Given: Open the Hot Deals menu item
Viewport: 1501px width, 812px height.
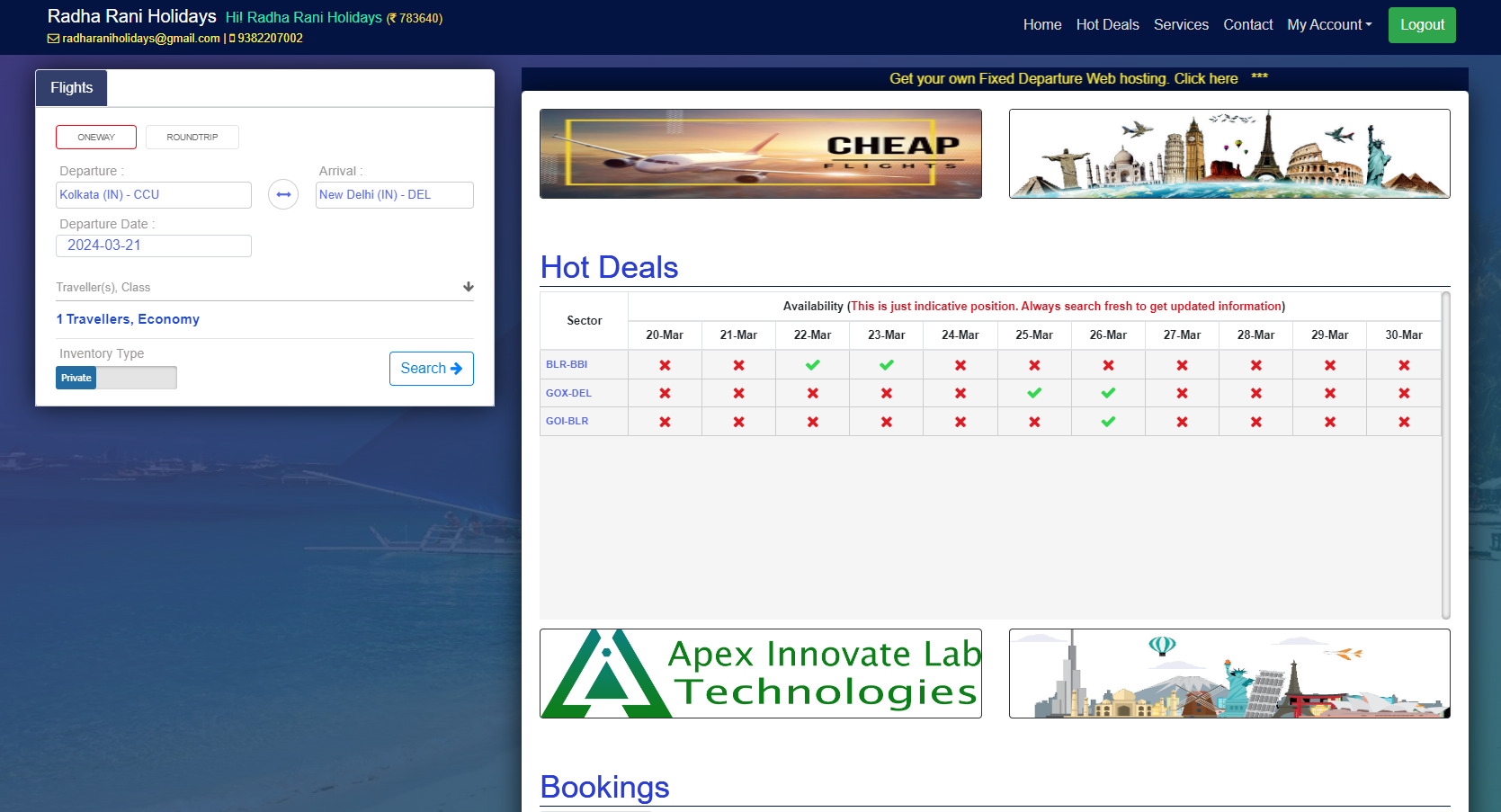Looking at the screenshot, I should (x=1107, y=24).
